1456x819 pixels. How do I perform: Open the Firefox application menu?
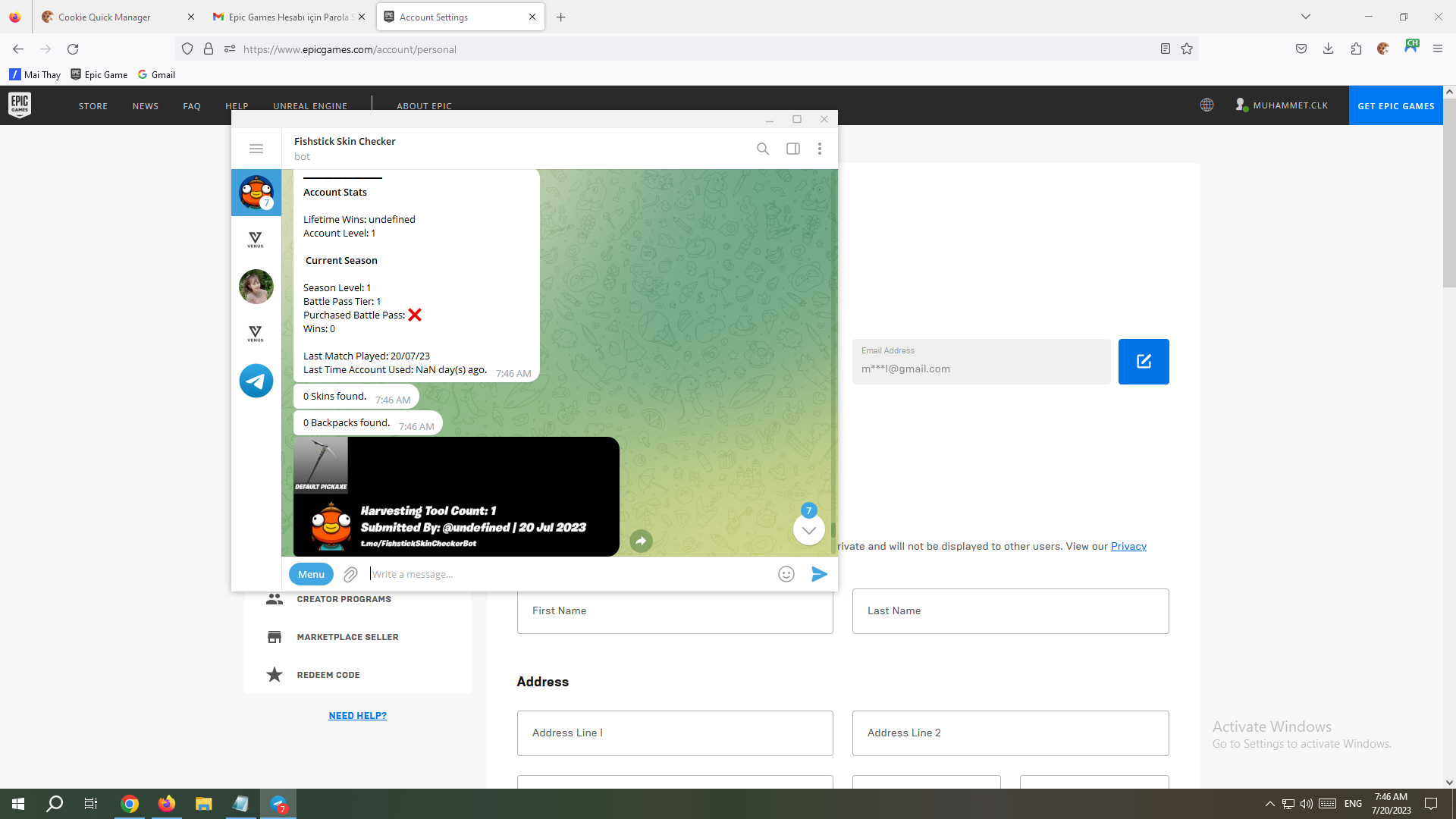tap(1438, 49)
